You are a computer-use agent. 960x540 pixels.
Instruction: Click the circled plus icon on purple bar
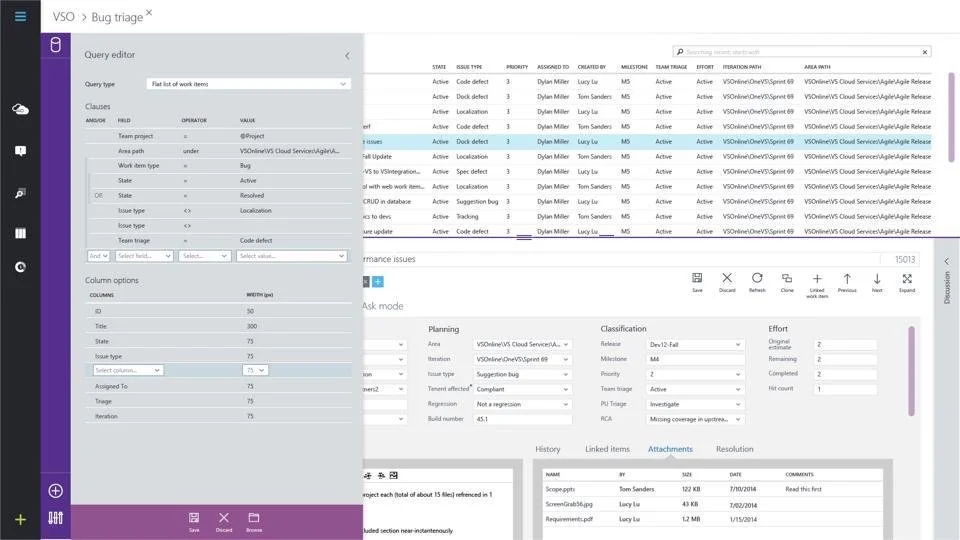(x=56, y=490)
